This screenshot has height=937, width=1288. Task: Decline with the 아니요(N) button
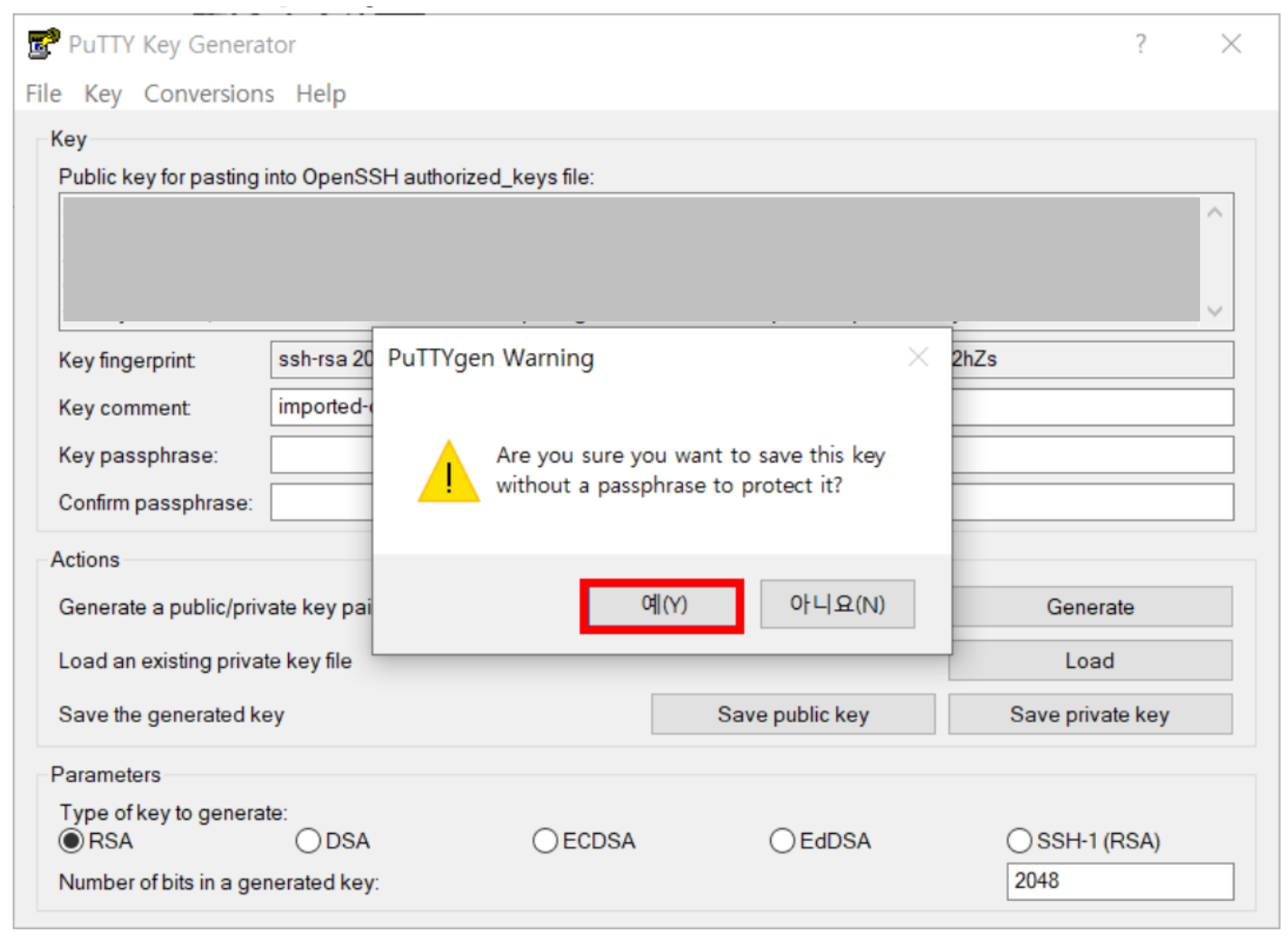pyautogui.click(x=838, y=604)
